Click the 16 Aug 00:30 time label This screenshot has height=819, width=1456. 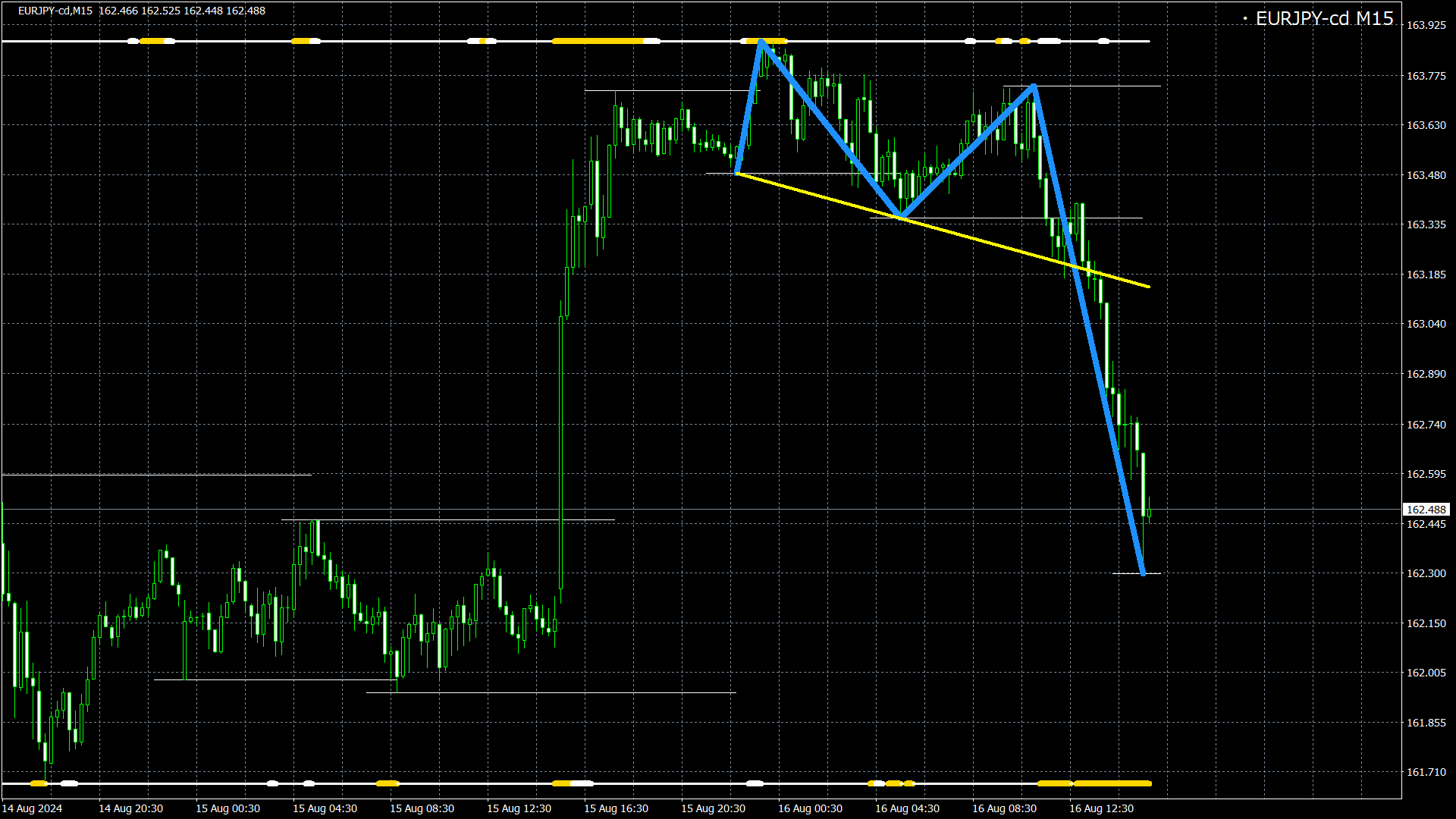click(810, 808)
